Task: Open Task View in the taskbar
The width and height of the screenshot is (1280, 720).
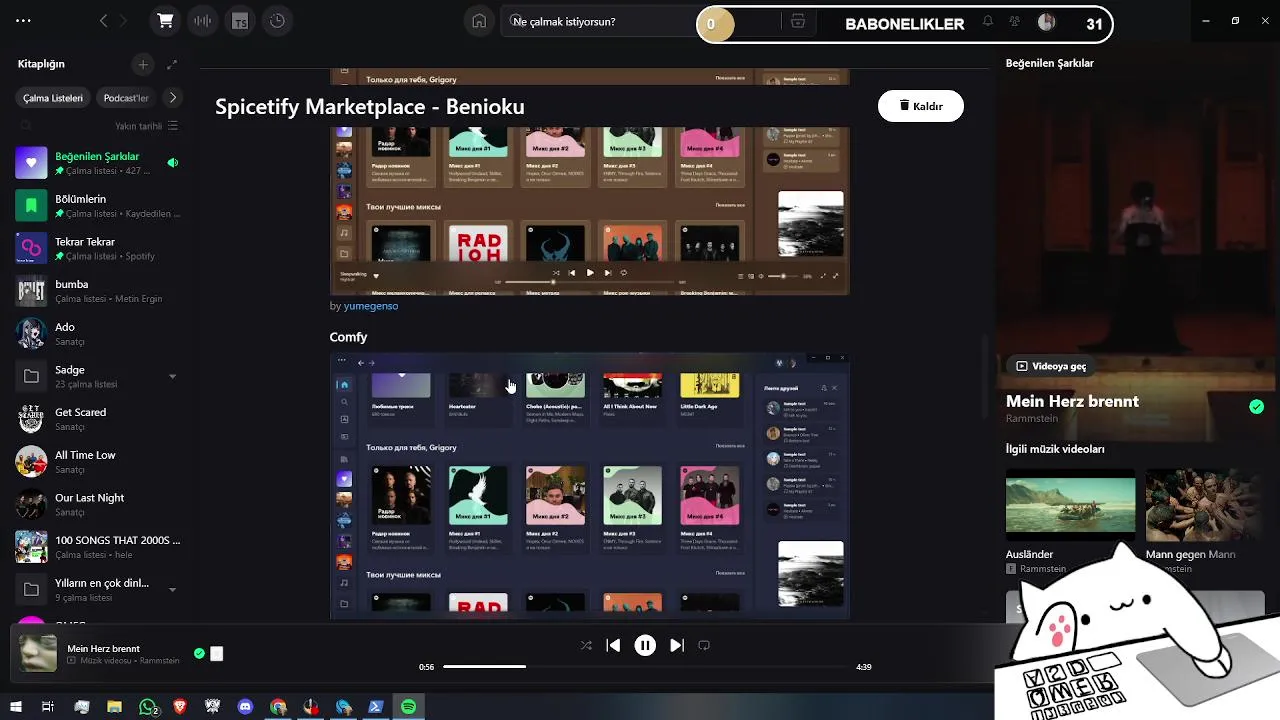Action: pyautogui.click(x=47, y=707)
